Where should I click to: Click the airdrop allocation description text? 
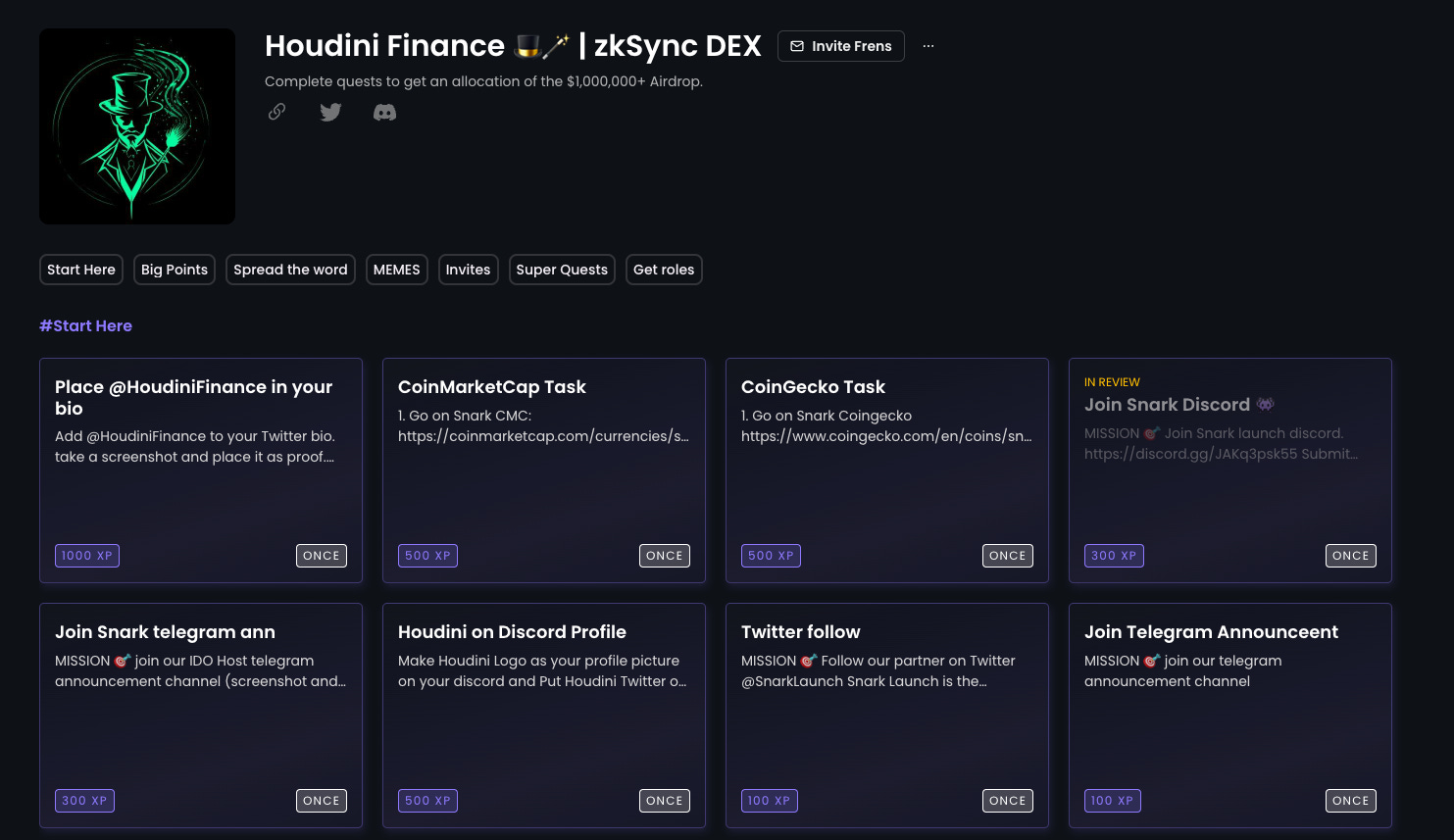coord(483,81)
